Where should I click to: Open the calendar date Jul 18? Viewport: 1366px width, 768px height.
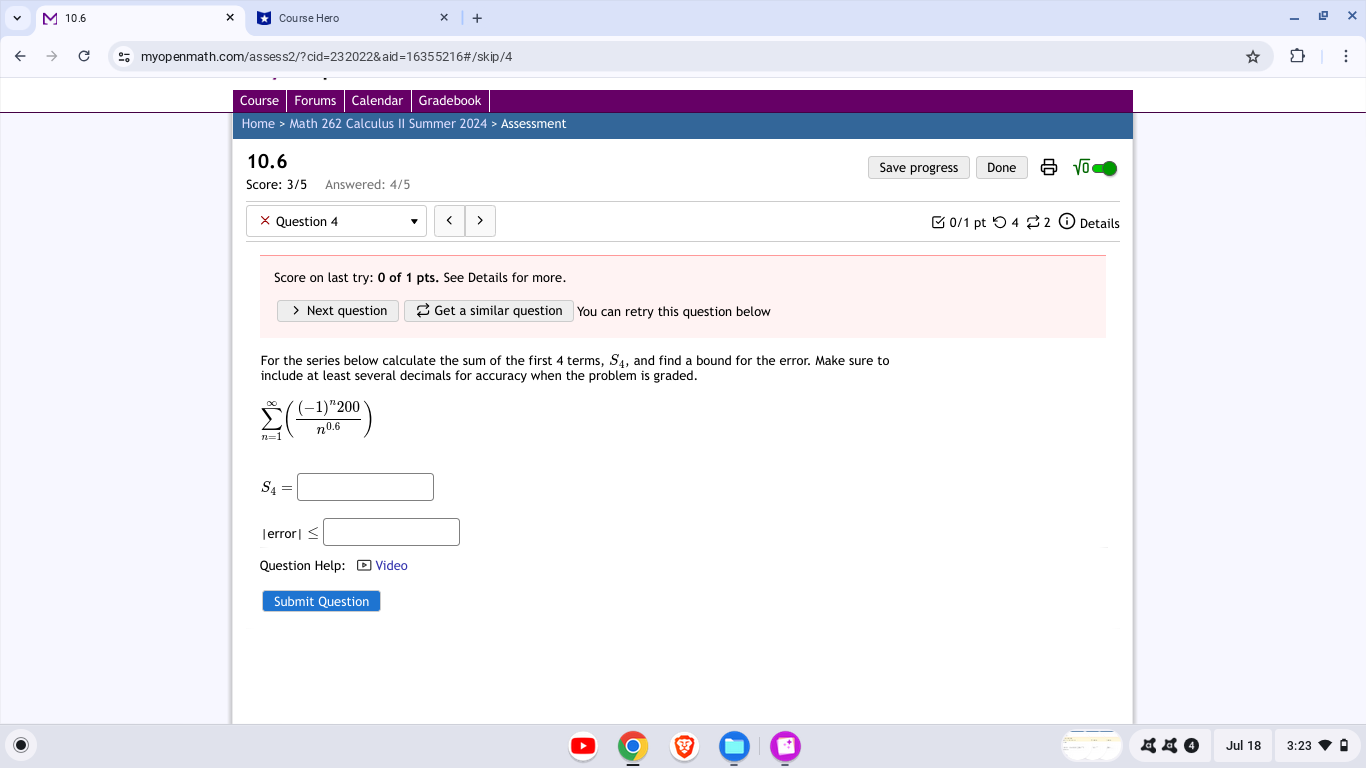tap(1243, 745)
